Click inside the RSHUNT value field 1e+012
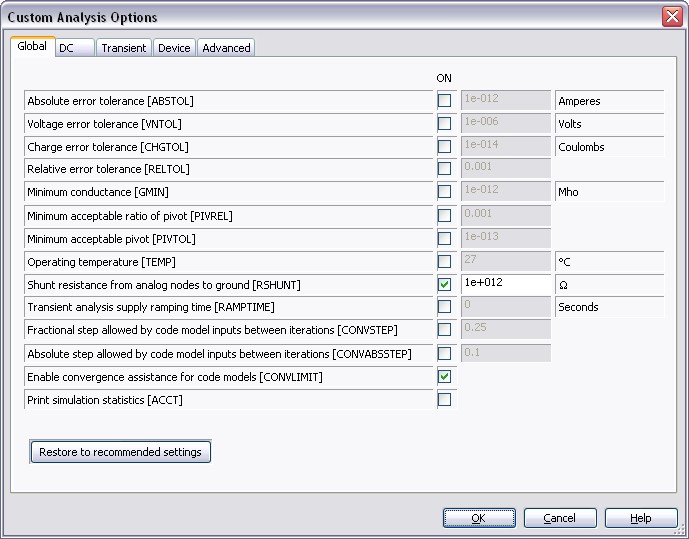This screenshot has width=689, height=539. point(505,284)
